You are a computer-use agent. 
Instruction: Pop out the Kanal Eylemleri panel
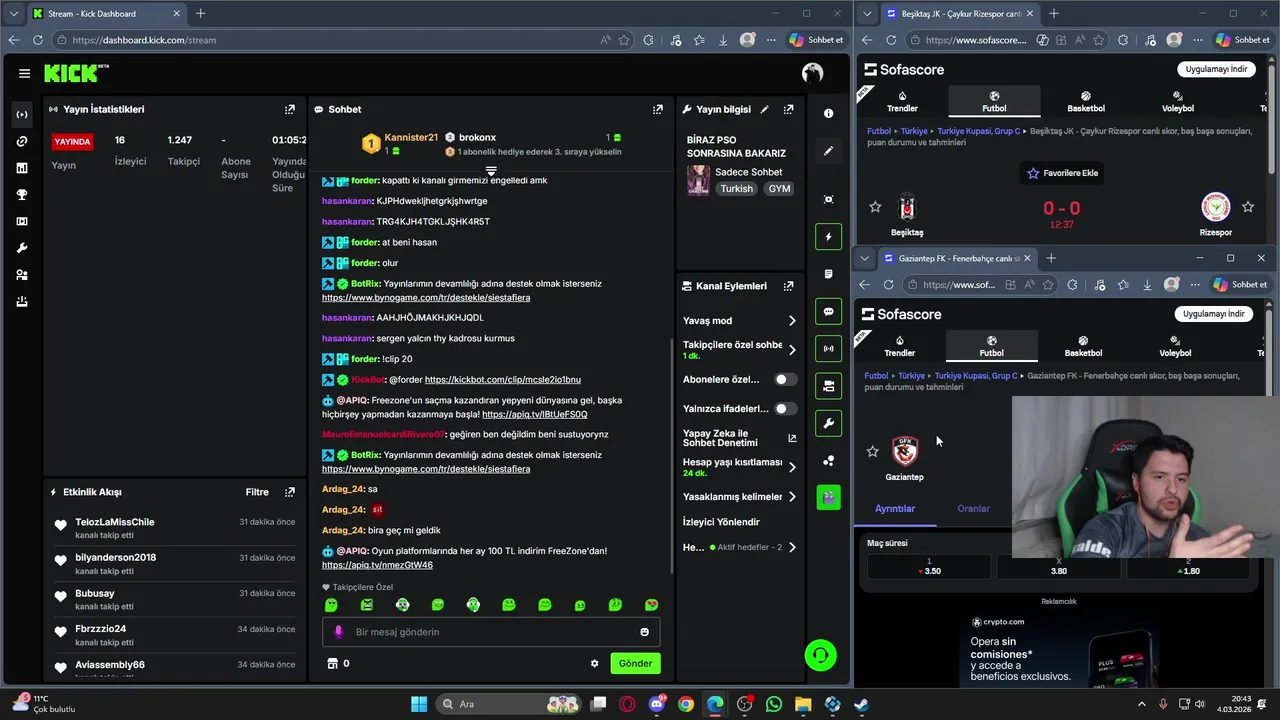(x=789, y=286)
